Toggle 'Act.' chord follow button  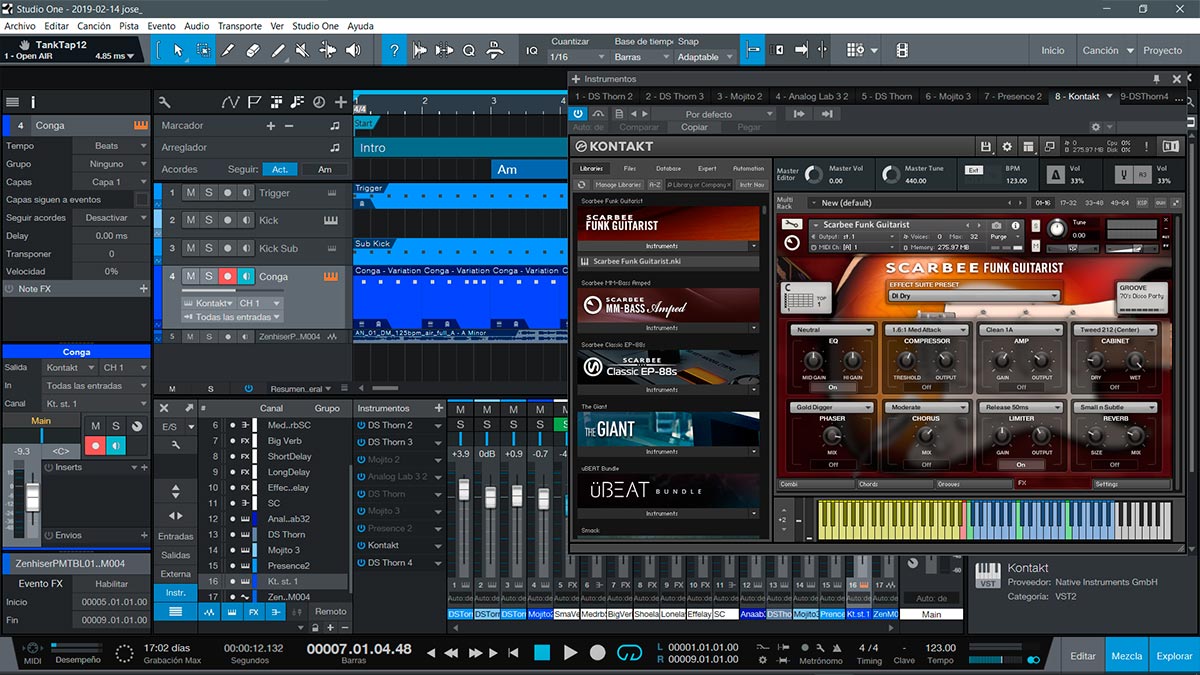281,169
